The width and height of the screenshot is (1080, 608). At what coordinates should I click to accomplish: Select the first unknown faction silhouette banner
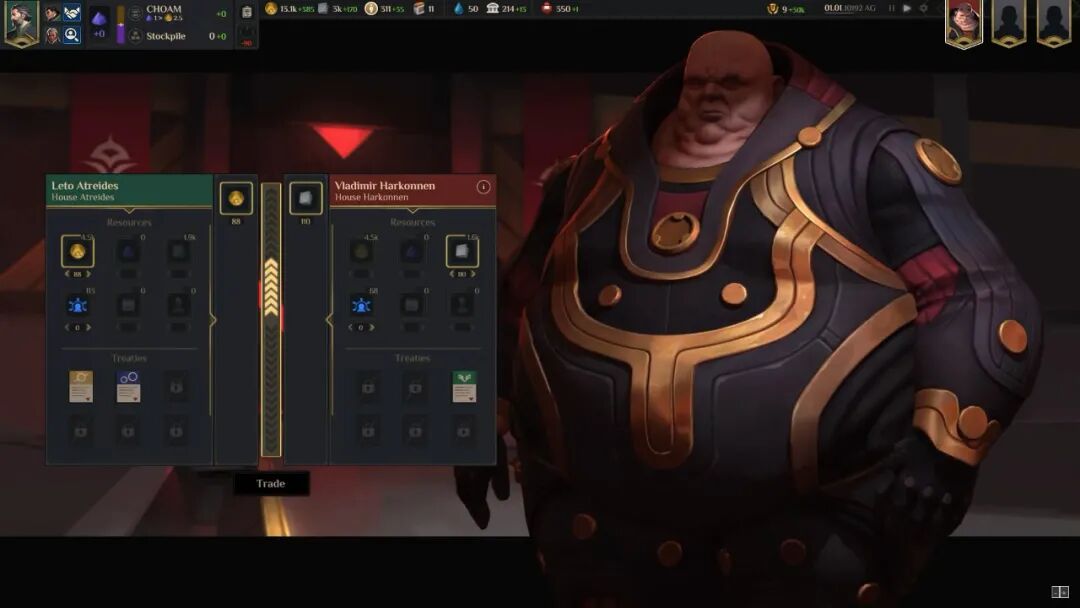pyautogui.click(x=1009, y=23)
